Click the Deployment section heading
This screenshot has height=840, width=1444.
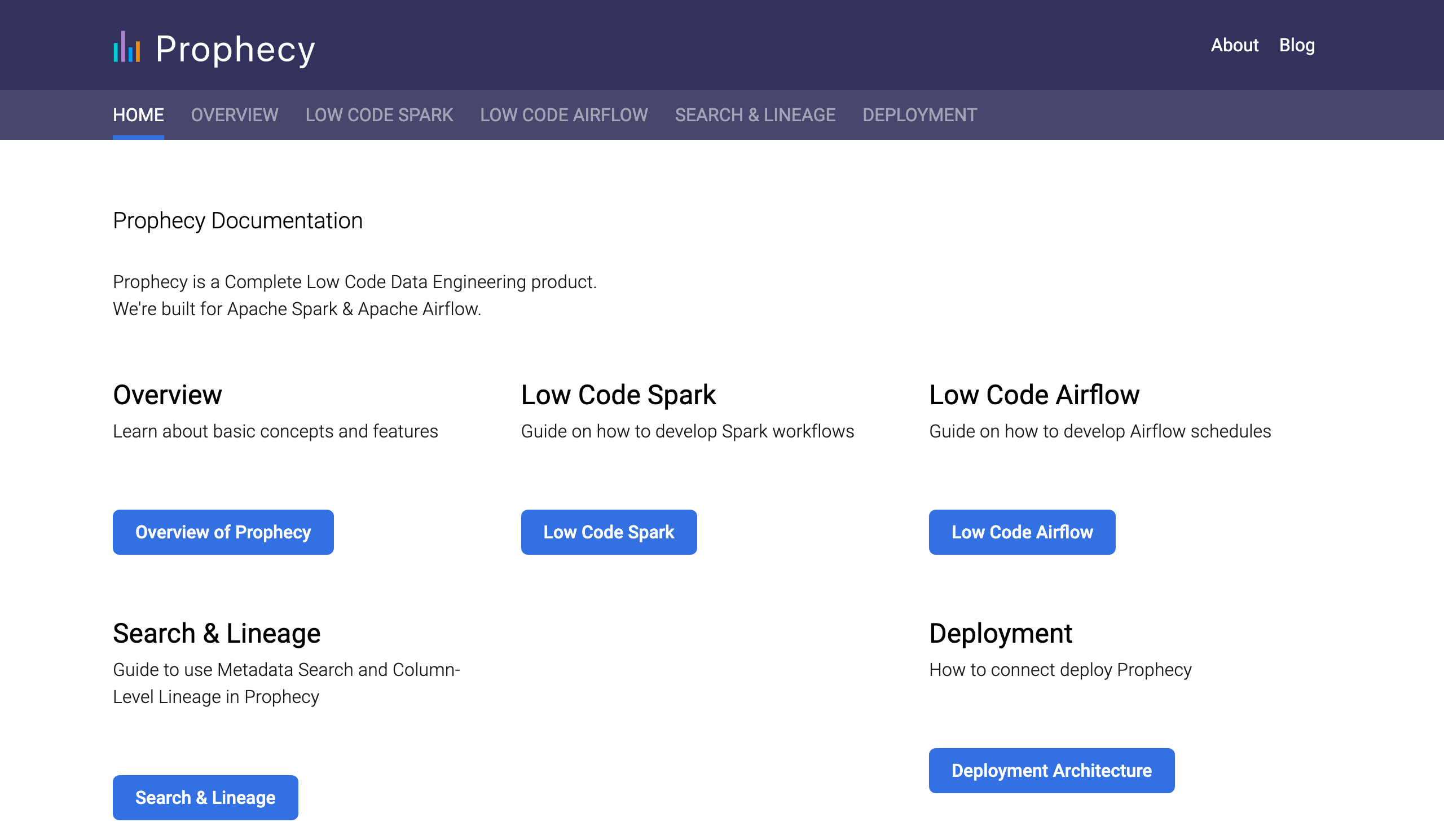pos(1001,634)
